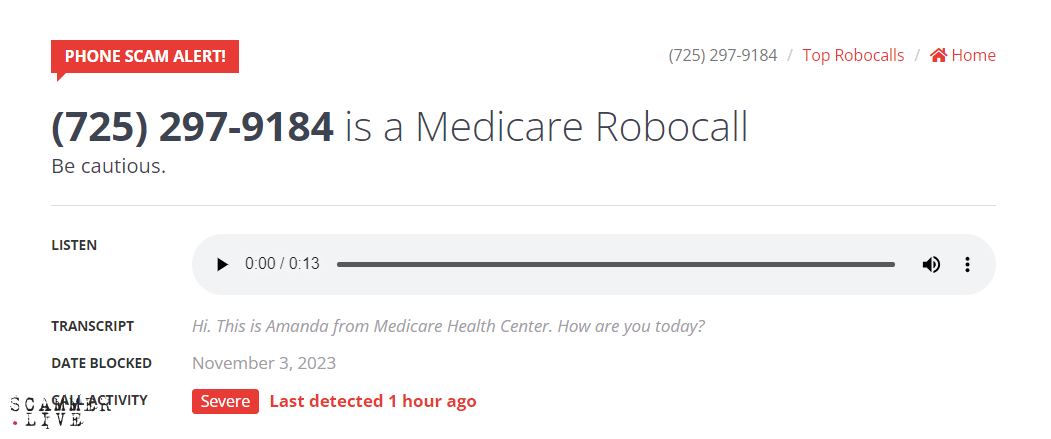Viewport: 1051px width, 439px height.
Task: Click the DATE BLOCKED label
Action: tap(101, 363)
